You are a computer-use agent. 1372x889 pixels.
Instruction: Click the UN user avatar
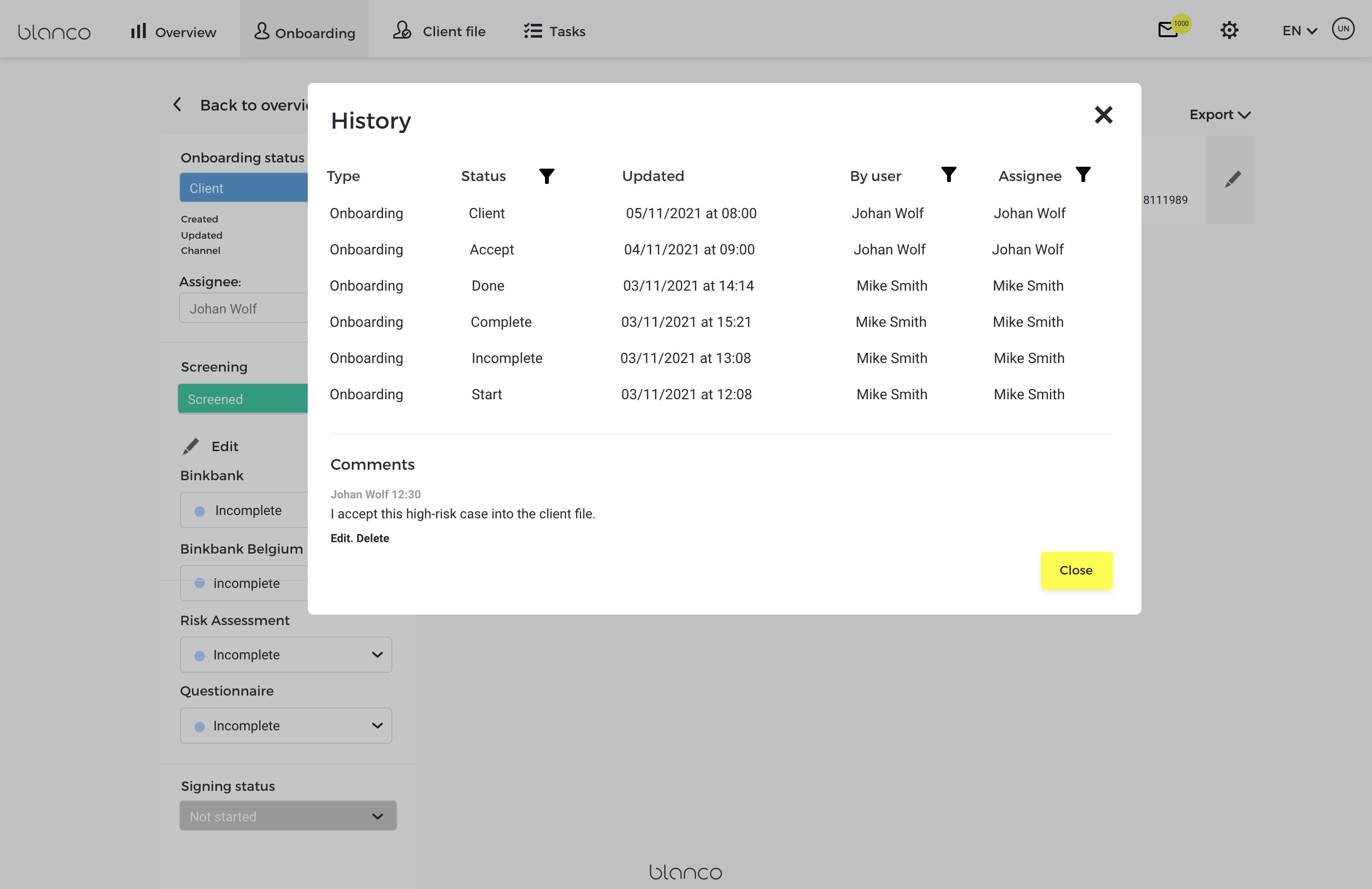coord(1342,29)
